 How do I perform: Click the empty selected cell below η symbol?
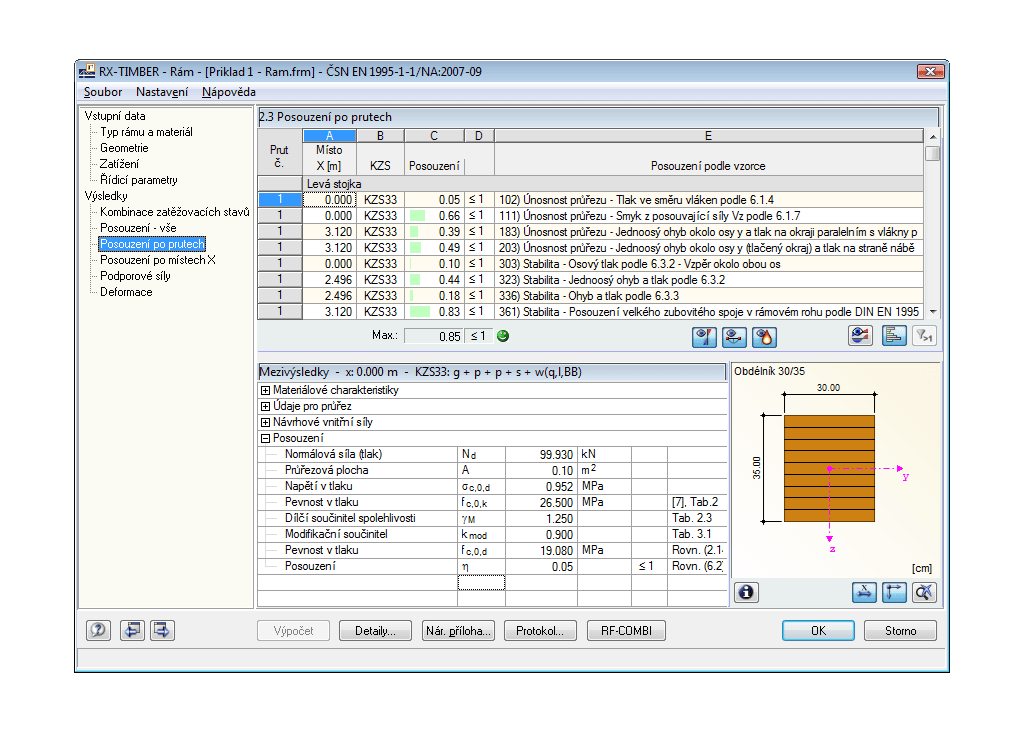[x=481, y=582]
